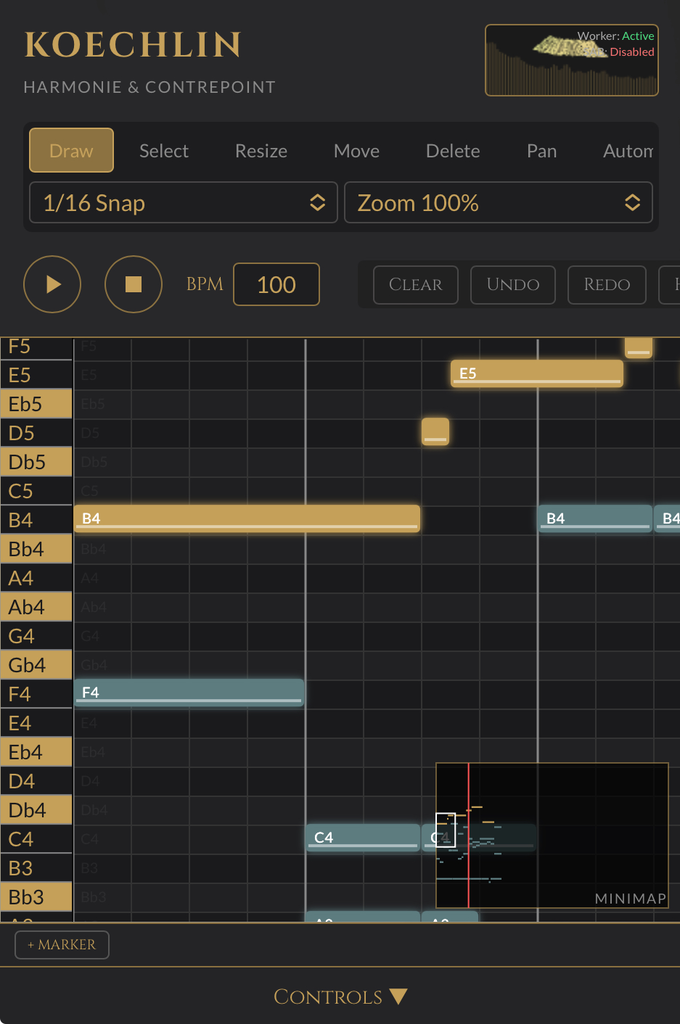Click the BPM input field
Image resolution: width=680 pixels, height=1024 pixels.
pyautogui.click(x=276, y=284)
